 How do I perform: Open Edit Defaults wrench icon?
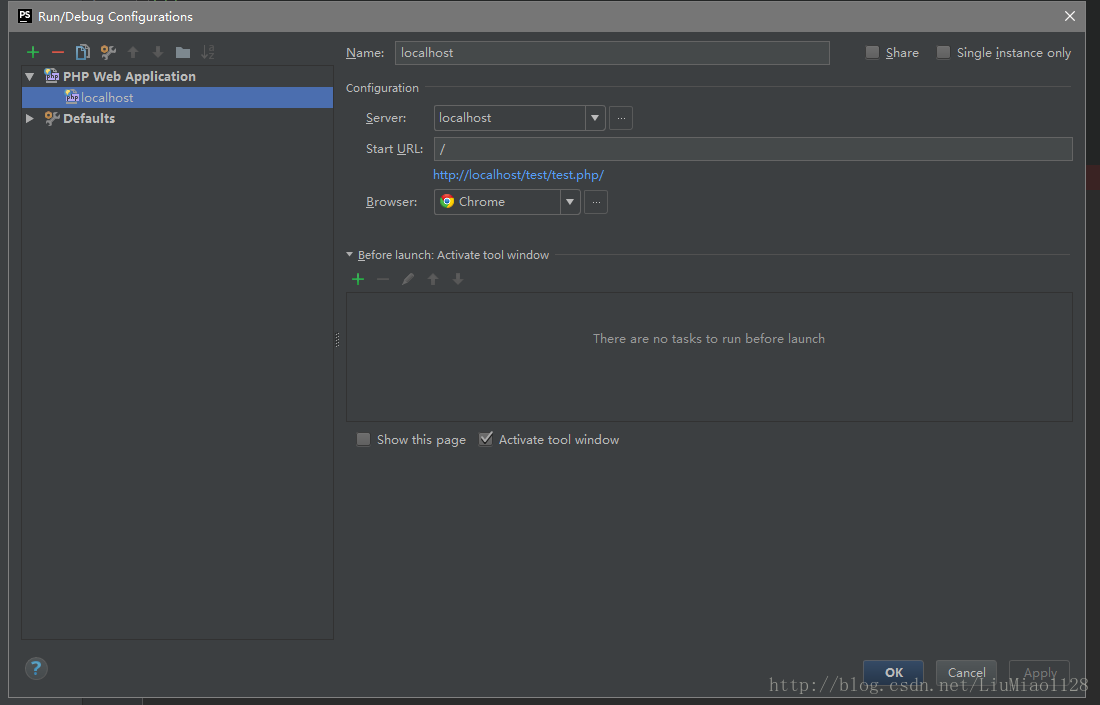point(108,52)
